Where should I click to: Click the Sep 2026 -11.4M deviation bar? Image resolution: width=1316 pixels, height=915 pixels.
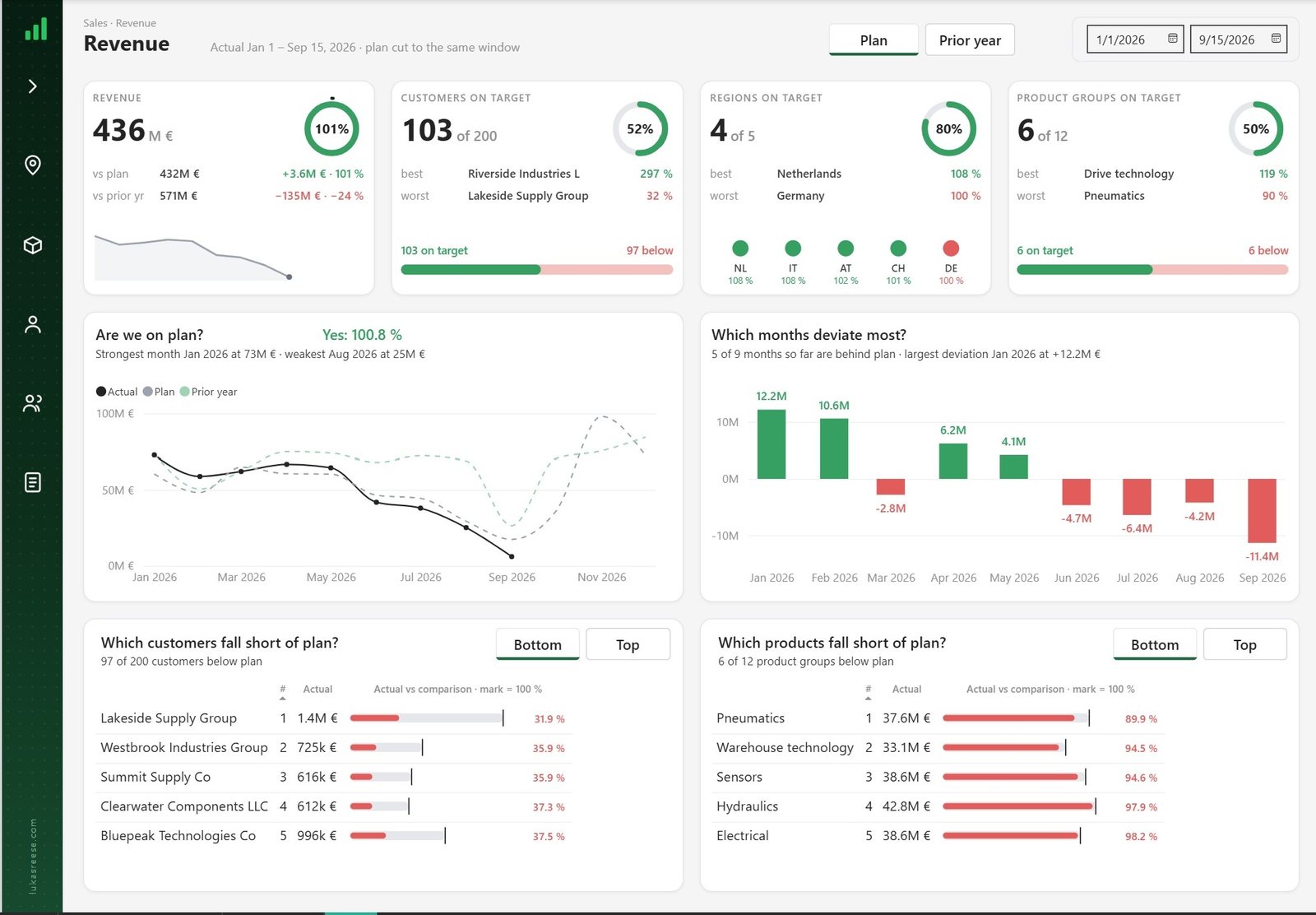coord(1262,510)
